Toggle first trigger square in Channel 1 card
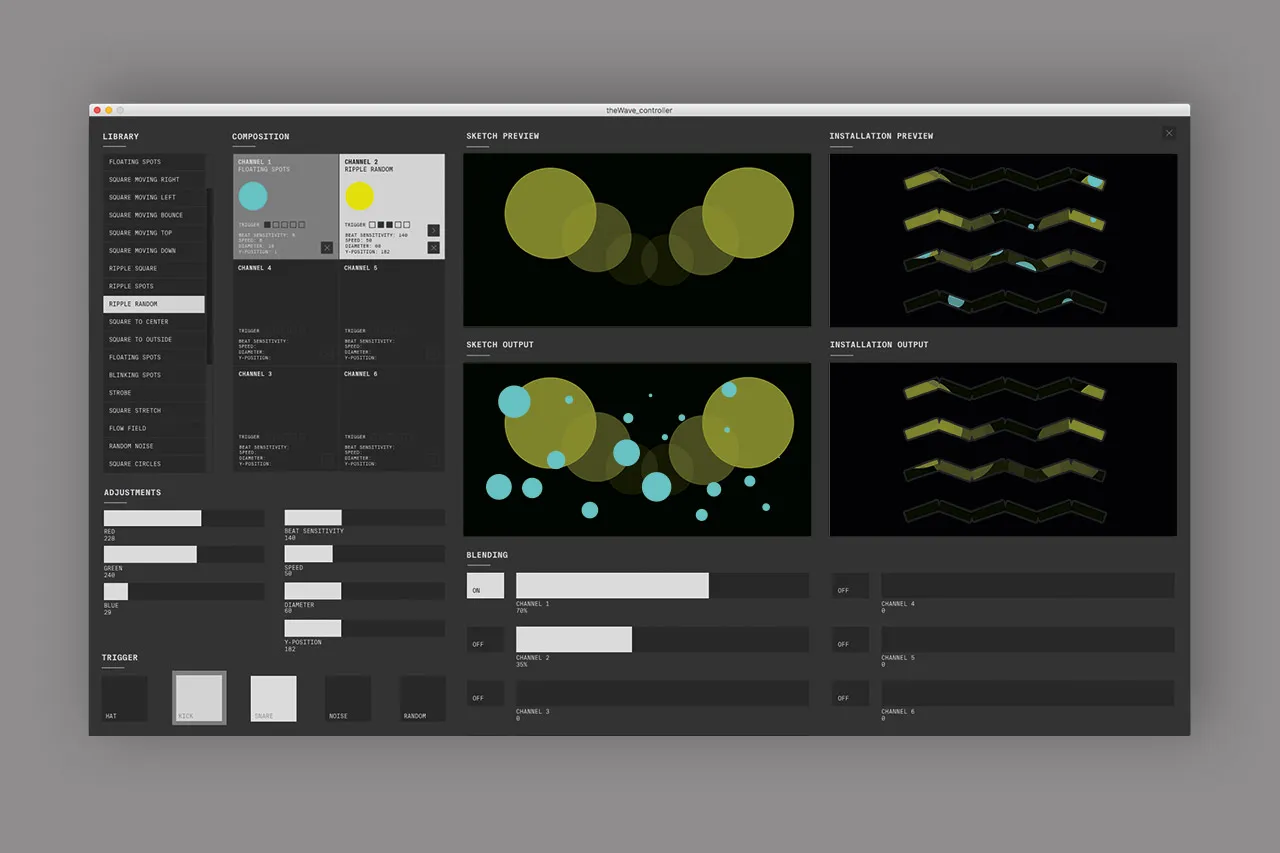Screen dimensions: 1280x853 click(266, 225)
